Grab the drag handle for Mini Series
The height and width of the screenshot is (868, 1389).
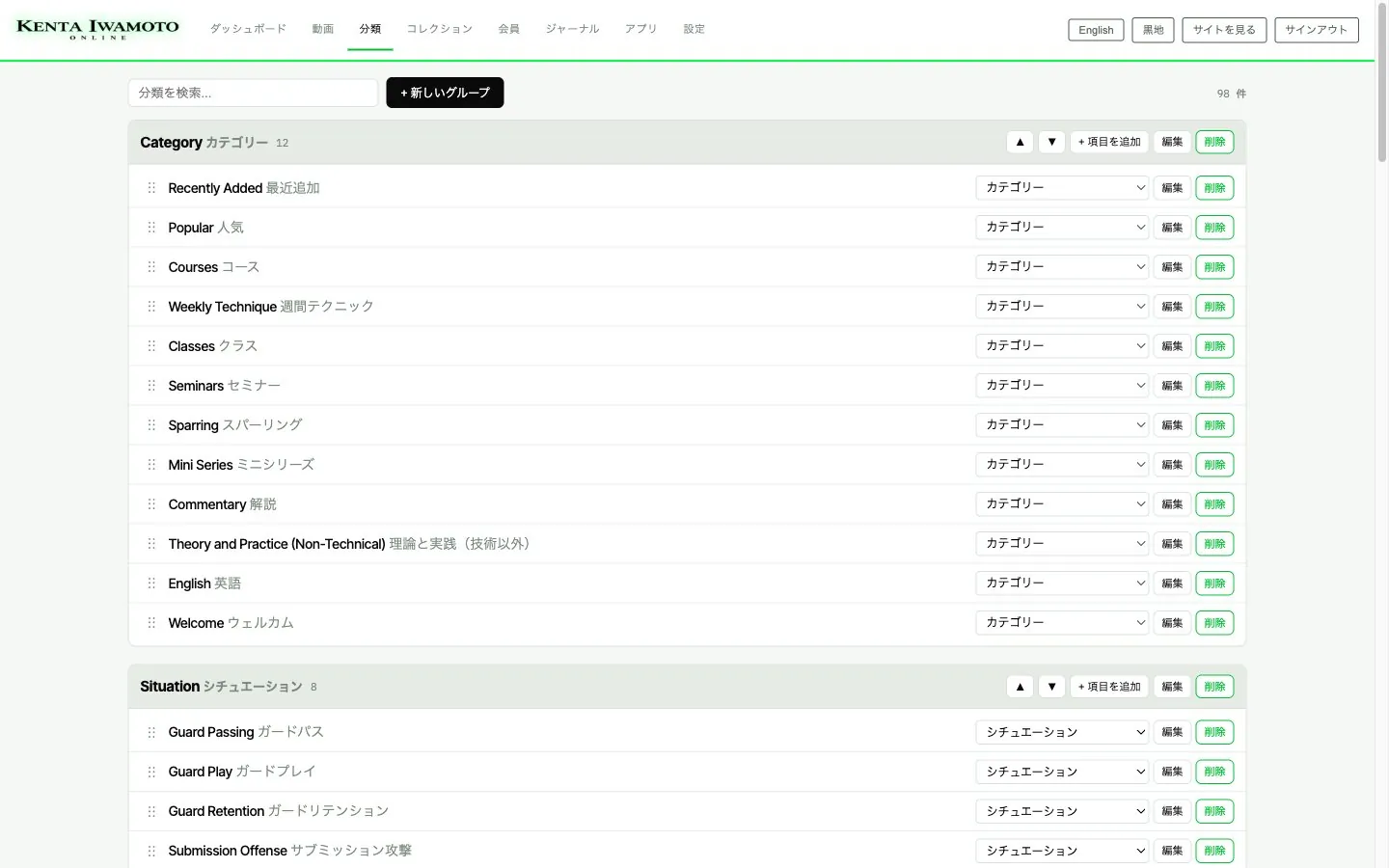(151, 465)
